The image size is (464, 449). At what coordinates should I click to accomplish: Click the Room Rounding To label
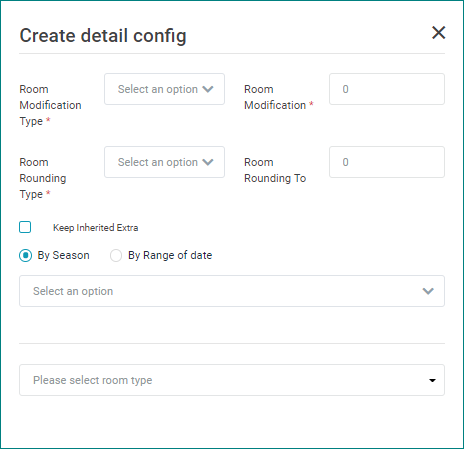(275, 170)
